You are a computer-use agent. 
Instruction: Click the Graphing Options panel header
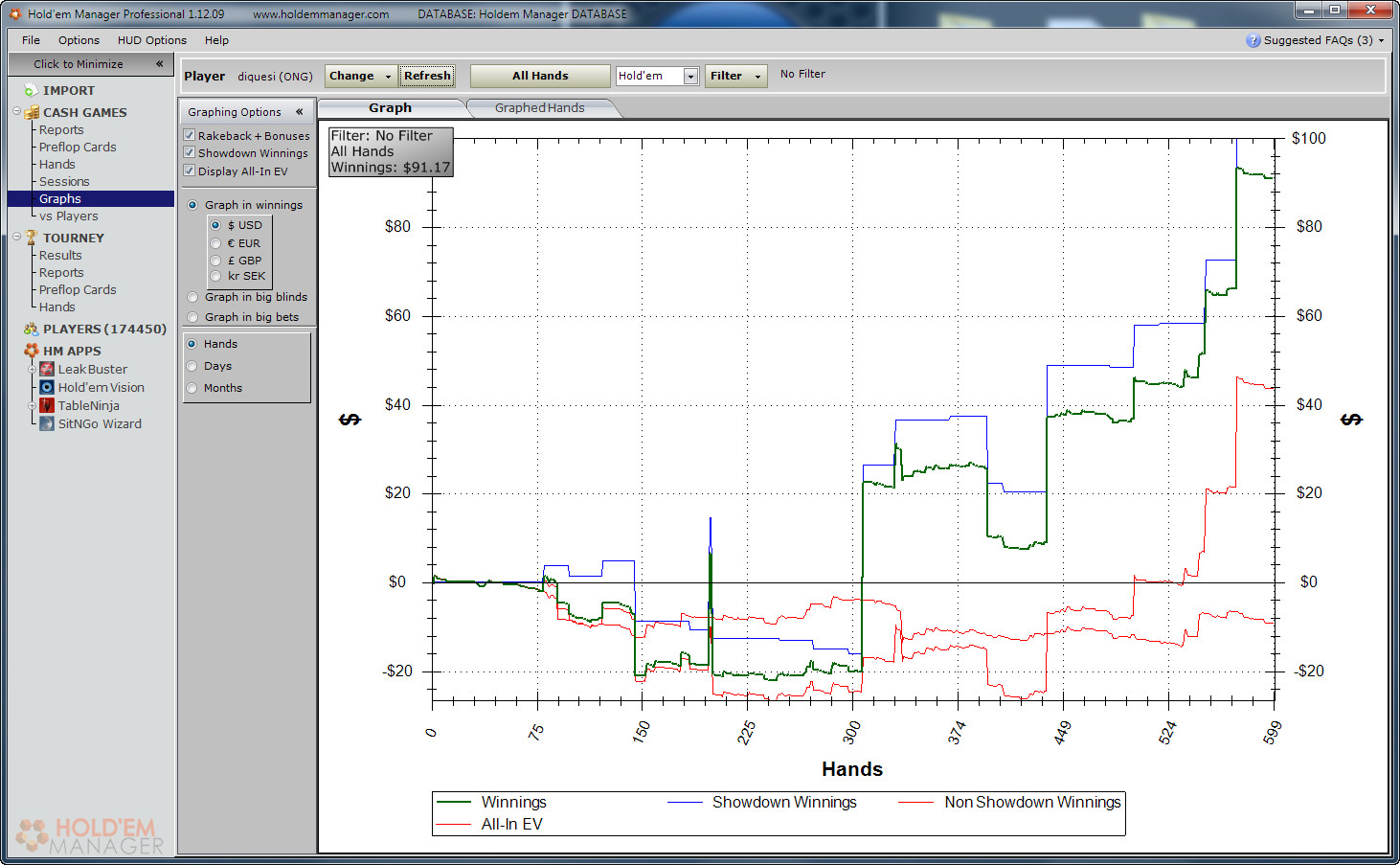click(247, 111)
